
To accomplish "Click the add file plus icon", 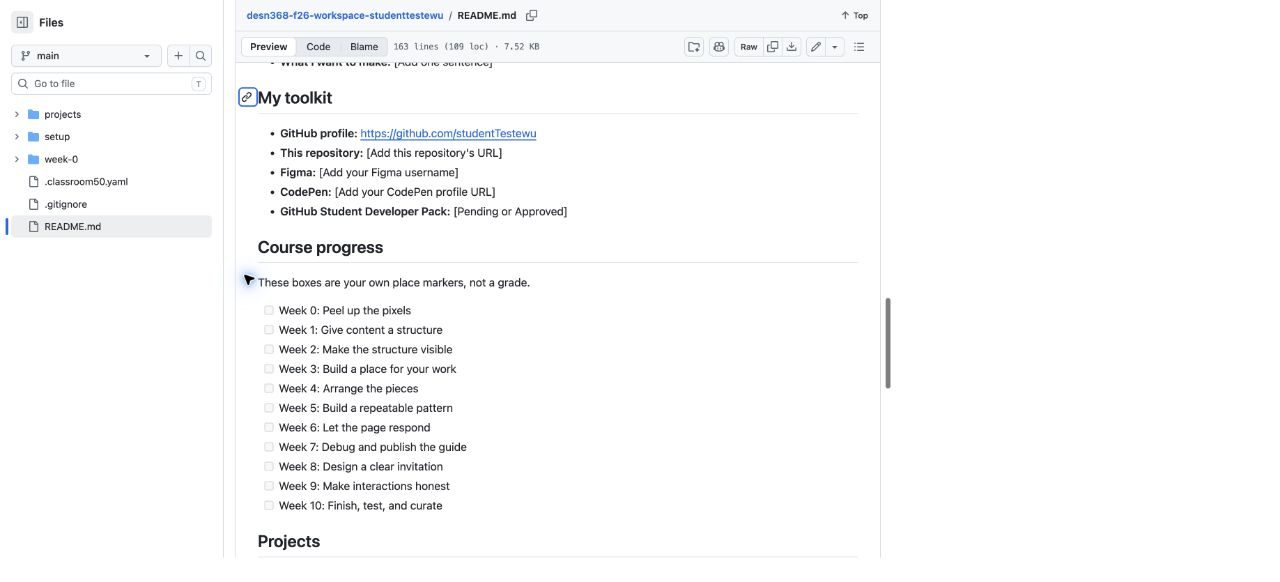I will (x=178, y=56).
